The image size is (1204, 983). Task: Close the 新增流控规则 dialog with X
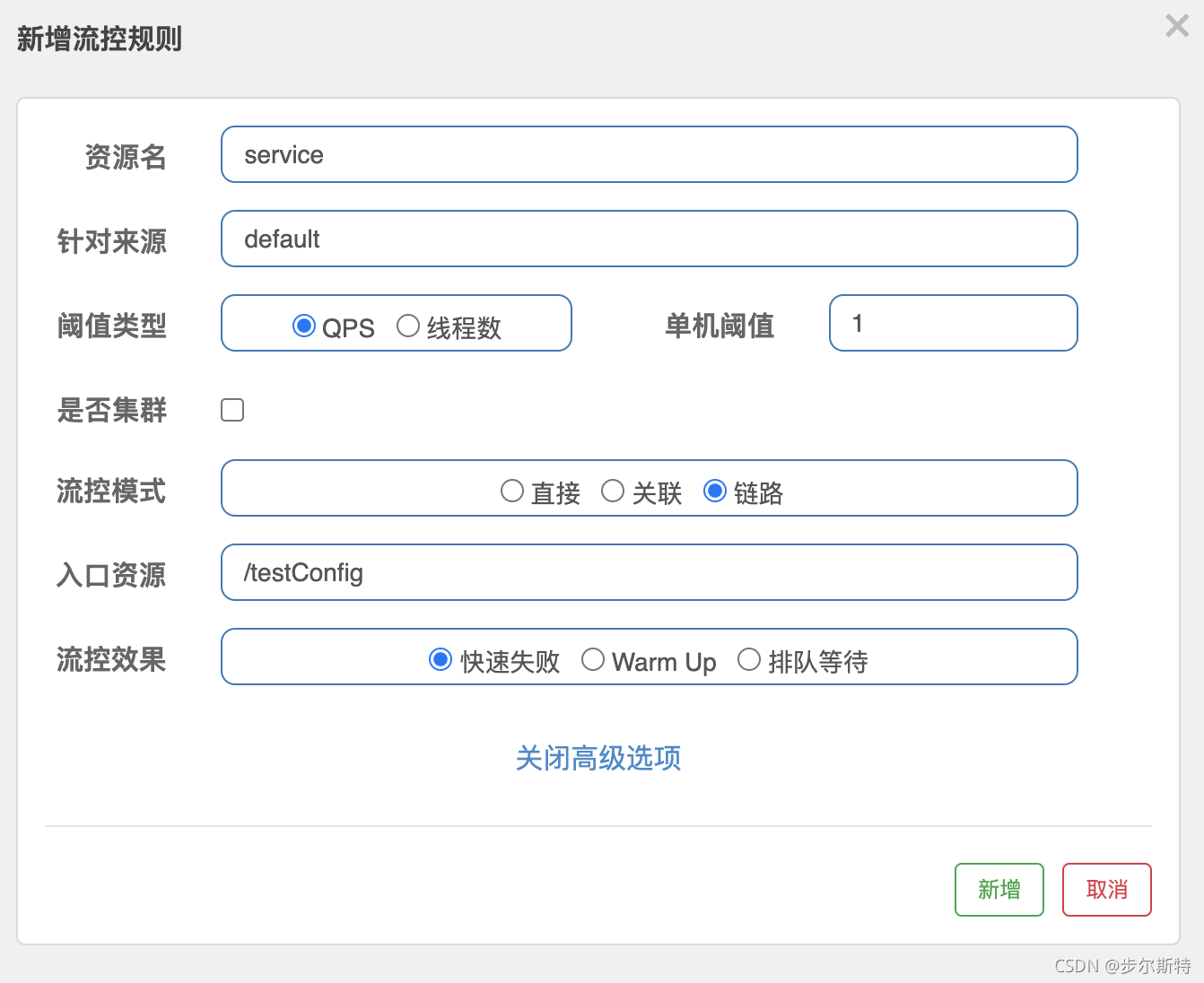tap(1176, 26)
